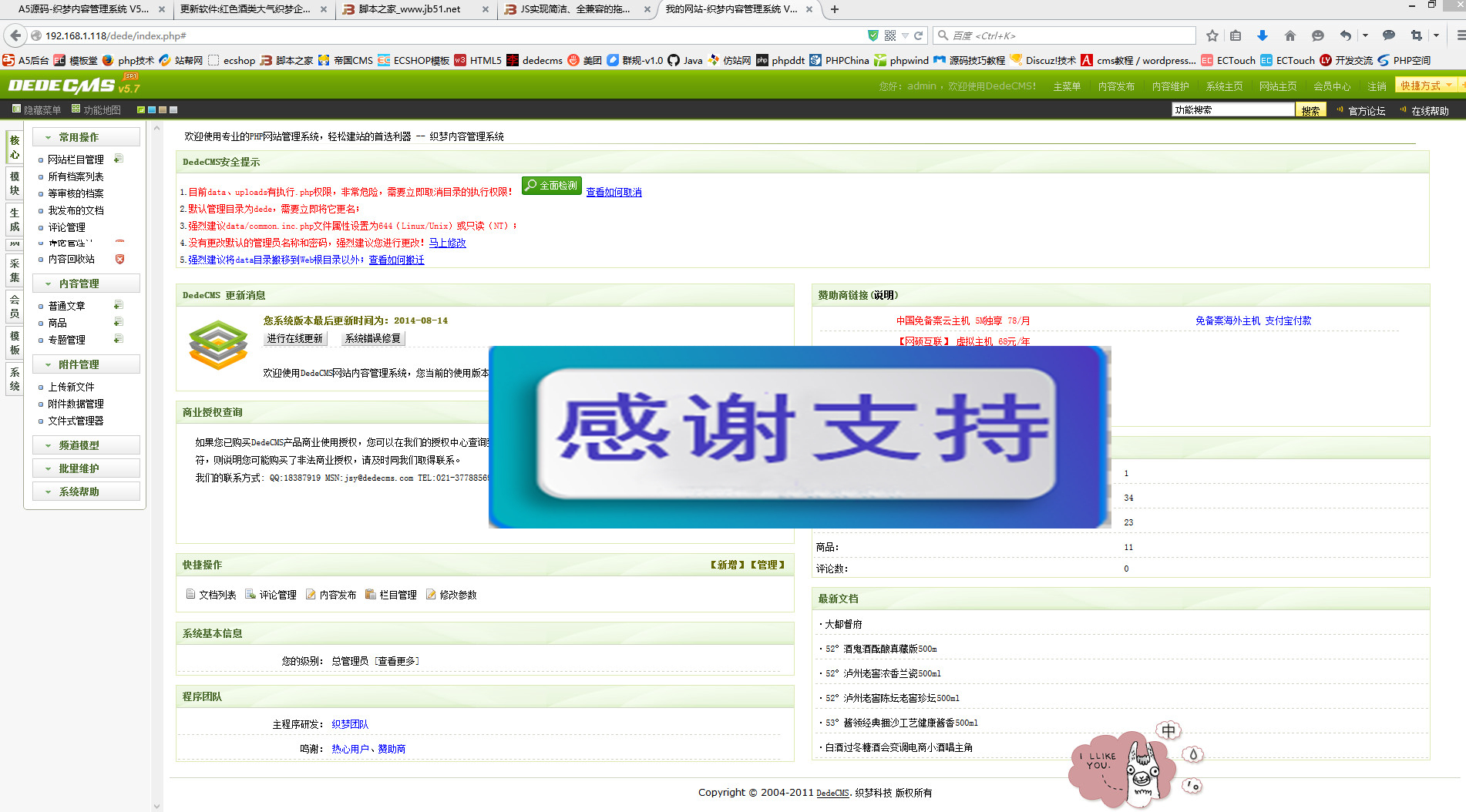
Task: Switch to the A5源码 browser tab
Action: click(x=84, y=9)
